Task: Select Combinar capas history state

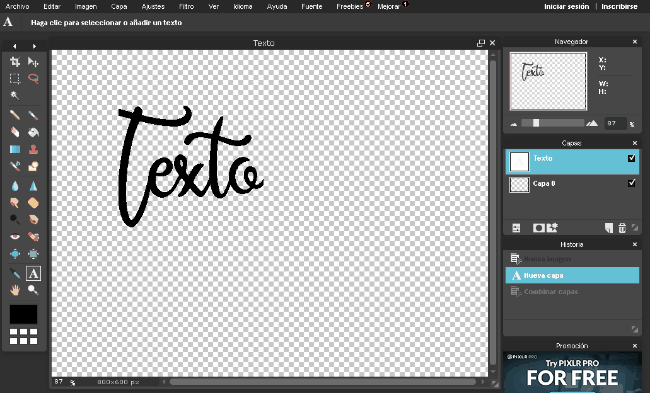Action: [572, 292]
